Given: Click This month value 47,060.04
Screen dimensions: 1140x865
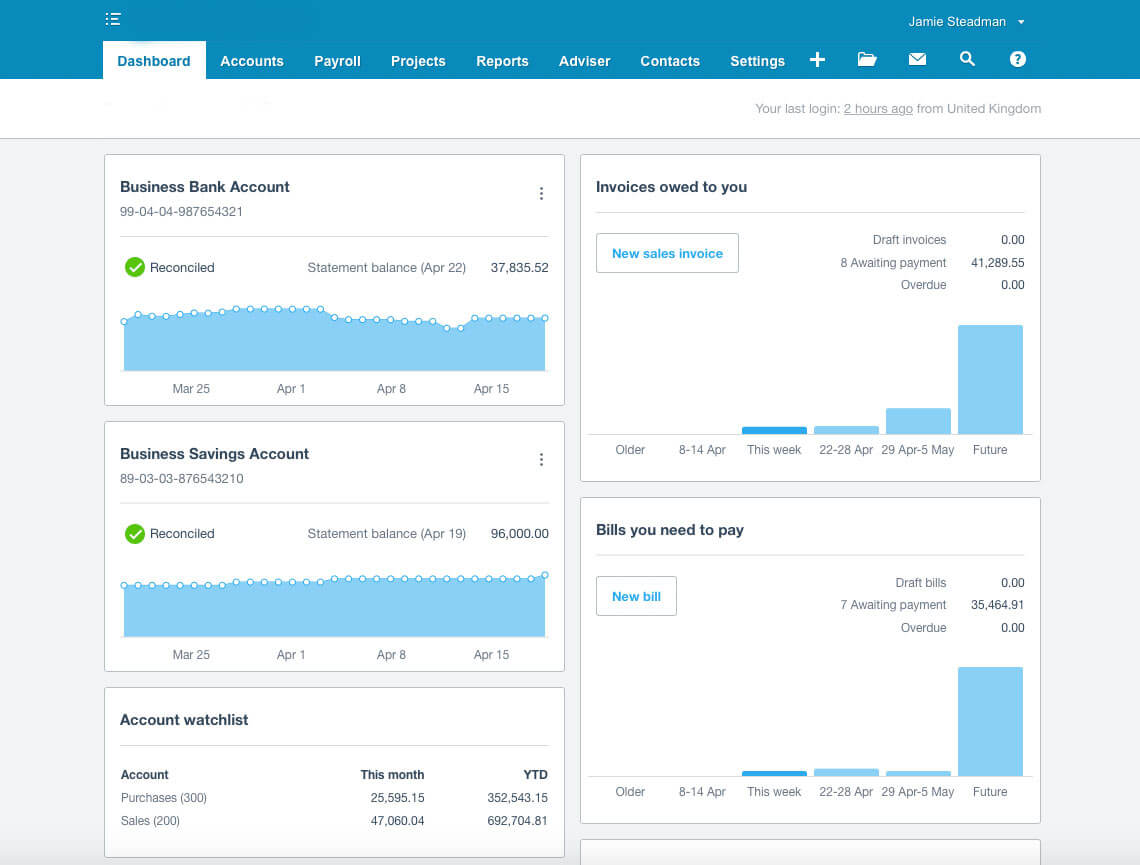Looking at the screenshot, I should 397,821.
